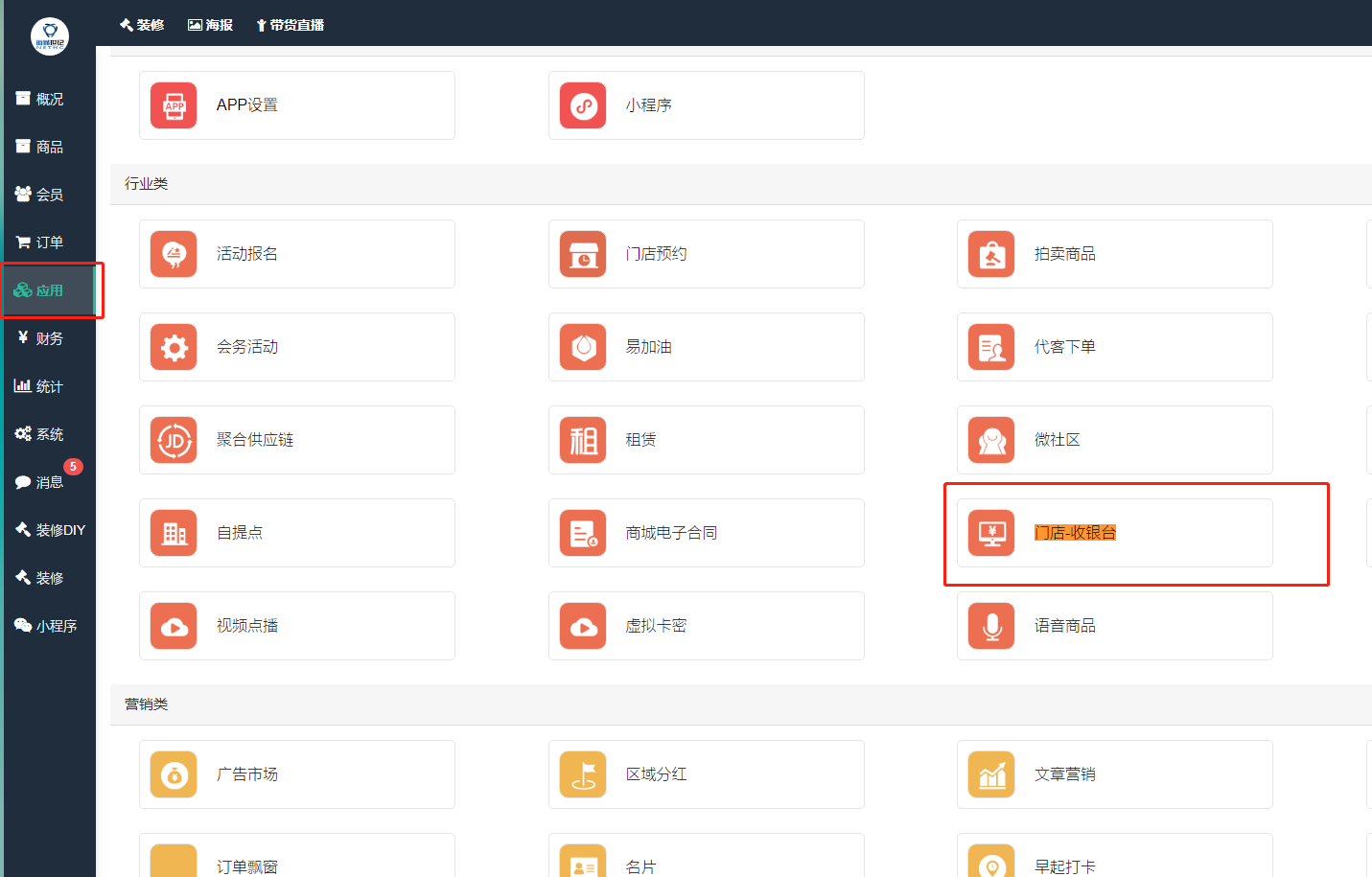Open the 门店-收银台 cashier monitor icon
The height and width of the screenshot is (877, 1372).
point(991,533)
